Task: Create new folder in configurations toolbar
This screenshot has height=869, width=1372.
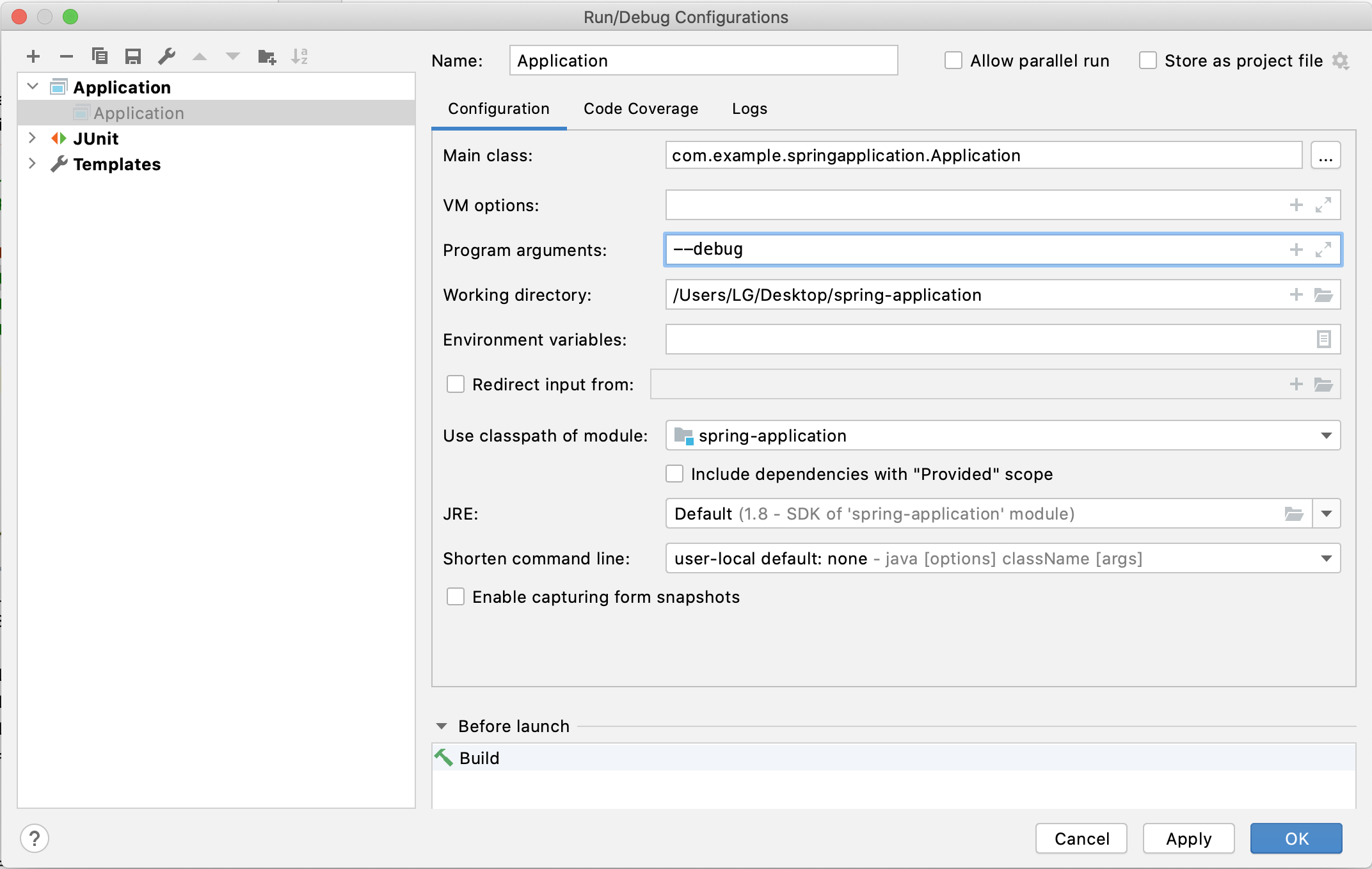Action: pos(267,57)
